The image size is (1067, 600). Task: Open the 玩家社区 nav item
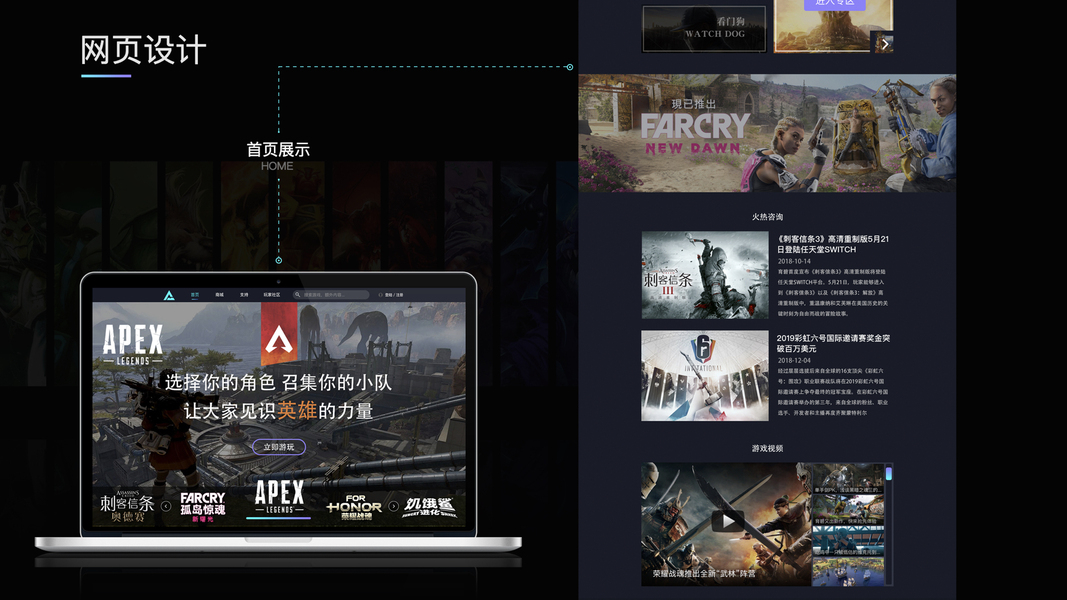point(272,295)
